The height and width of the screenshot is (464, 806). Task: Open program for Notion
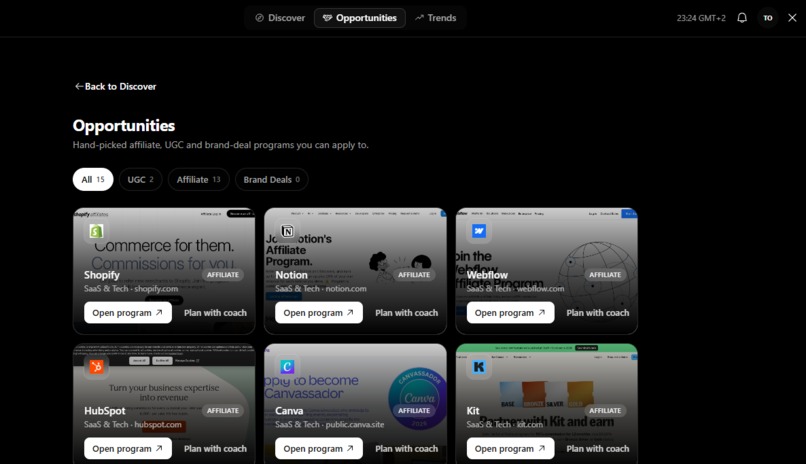(x=319, y=312)
